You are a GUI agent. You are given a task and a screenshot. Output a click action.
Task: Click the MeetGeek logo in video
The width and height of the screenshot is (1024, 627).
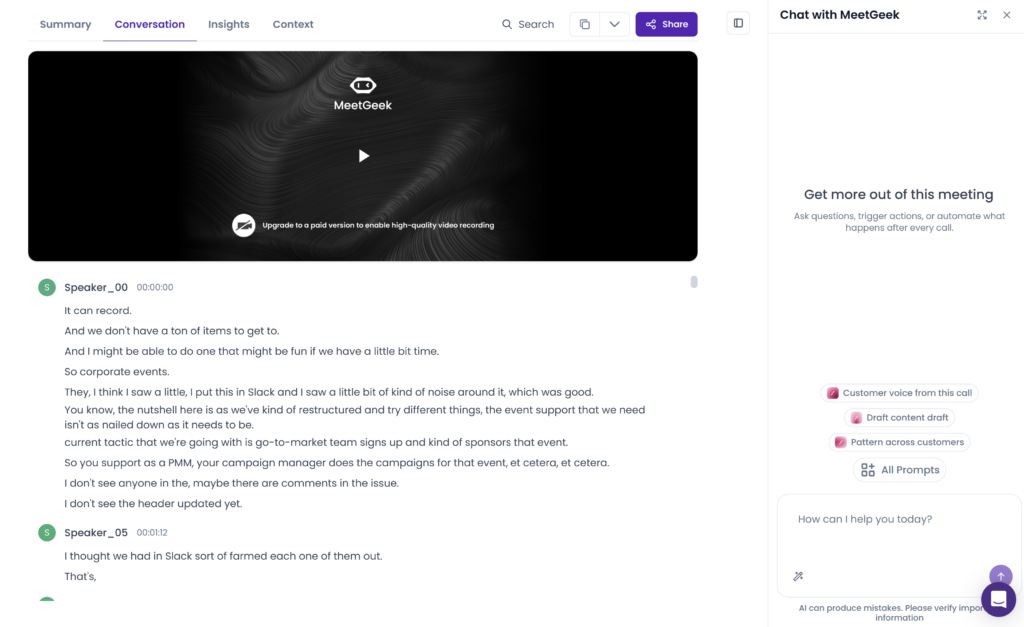point(362,94)
